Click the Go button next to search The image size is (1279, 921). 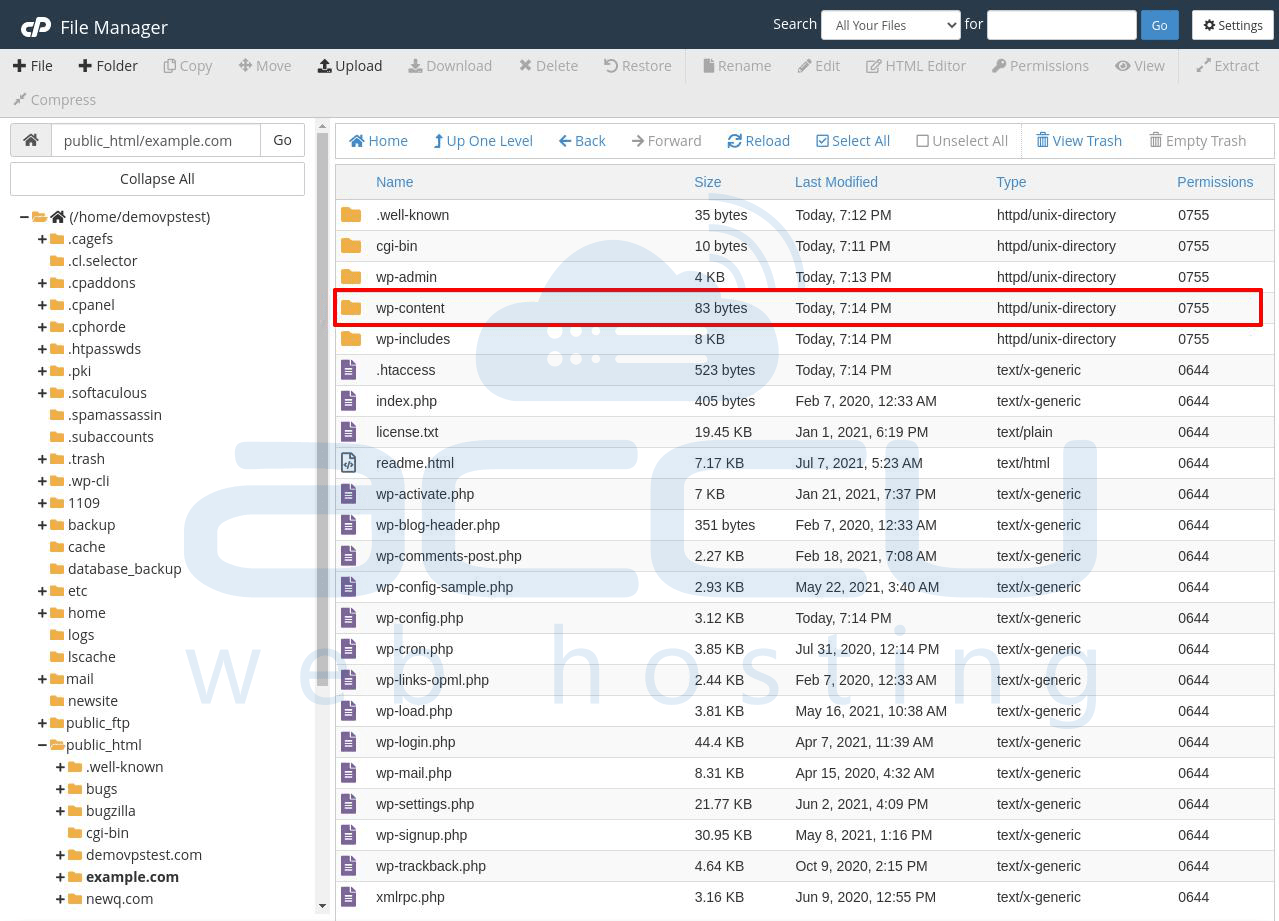[1159, 25]
